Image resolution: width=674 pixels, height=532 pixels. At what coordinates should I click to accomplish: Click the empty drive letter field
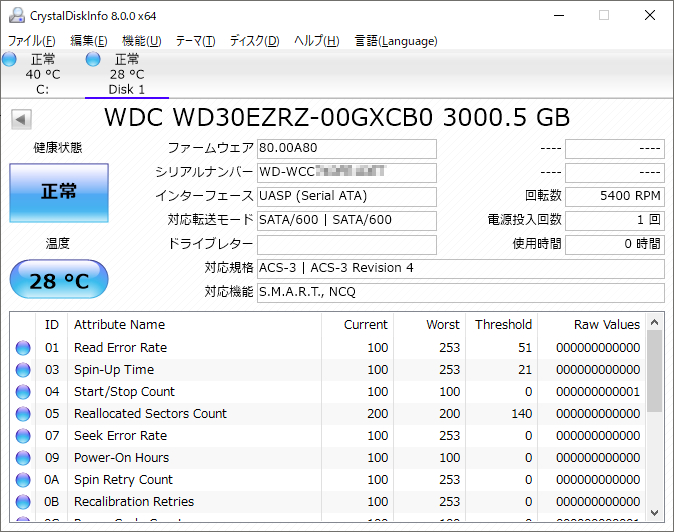[347, 245]
